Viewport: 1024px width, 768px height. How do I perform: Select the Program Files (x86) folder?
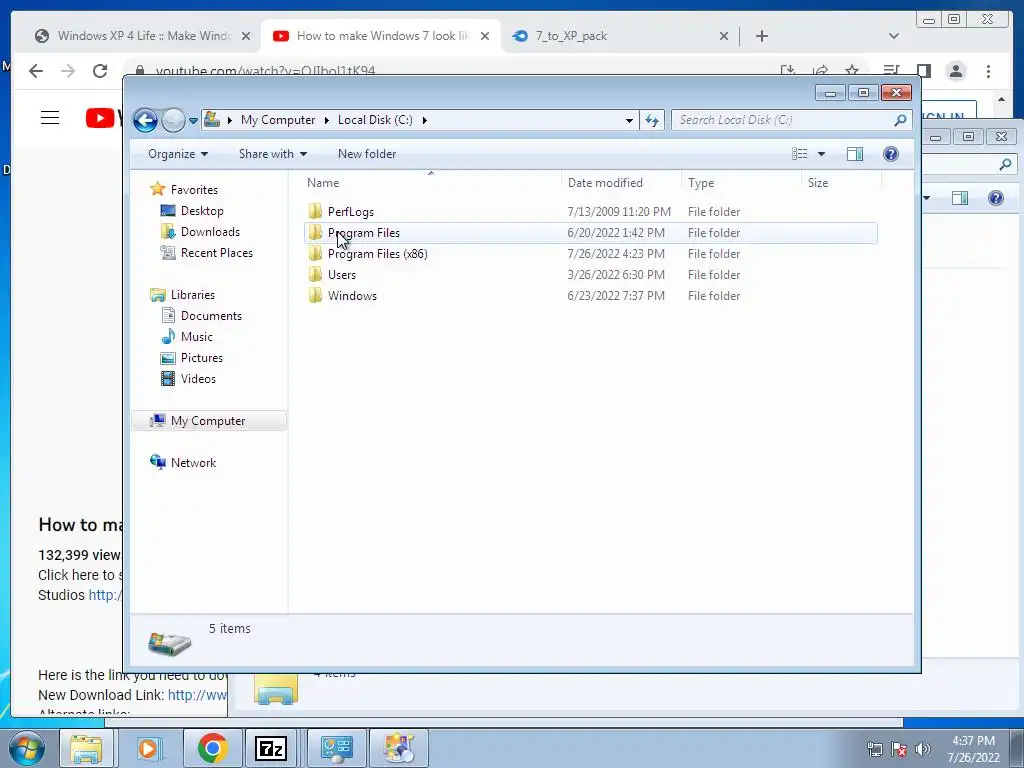(x=590, y=253)
